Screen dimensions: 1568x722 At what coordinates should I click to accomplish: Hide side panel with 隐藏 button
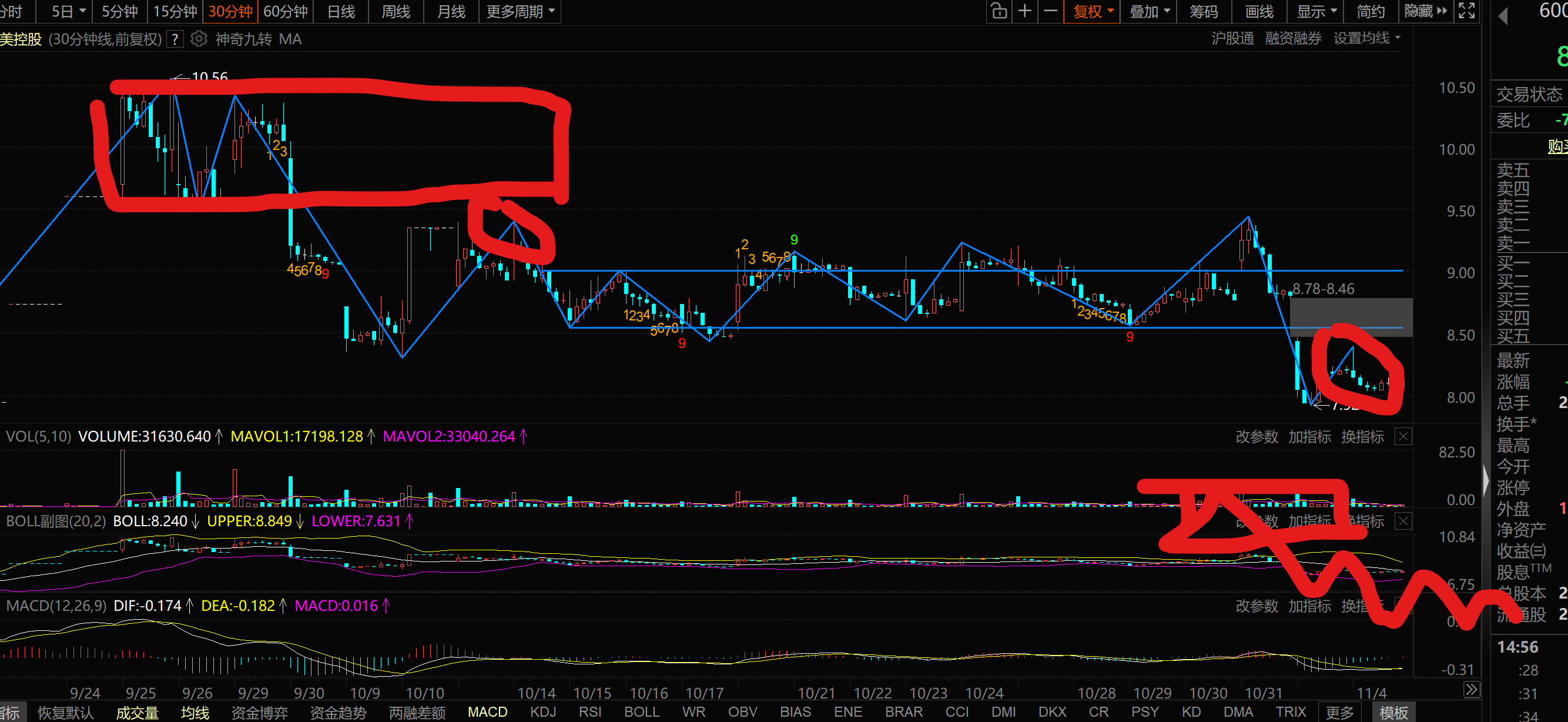1426,11
